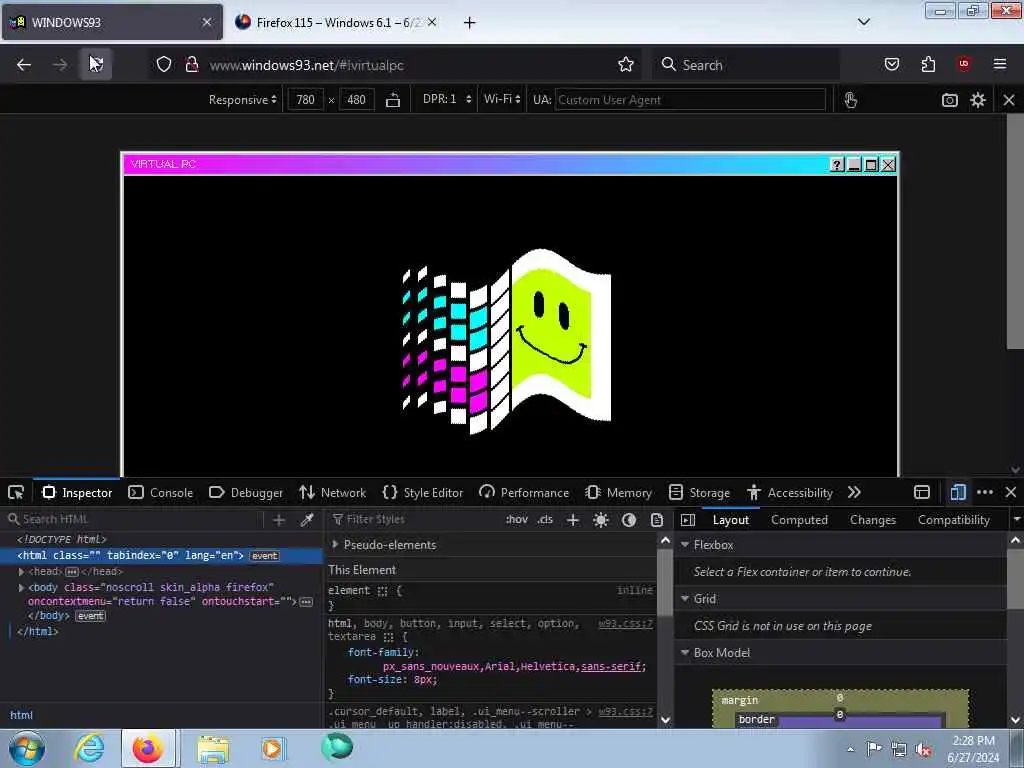Open DevTools customize ellipsis menu

pos(985,492)
